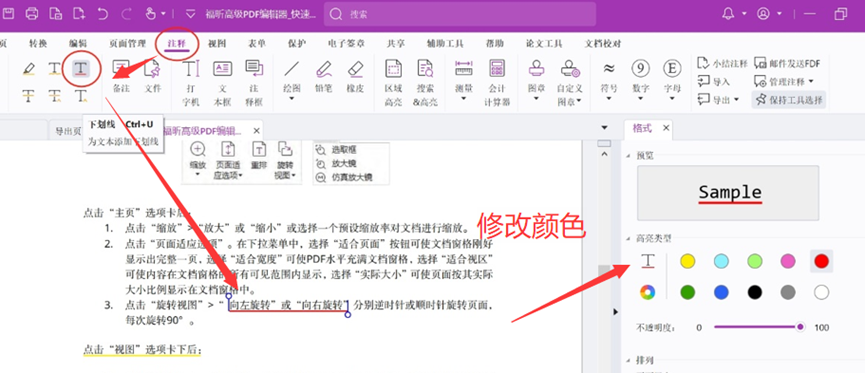Toggle 保持工具选择 keep tool selected
Screen dimensions: 865x373
tap(789, 100)
